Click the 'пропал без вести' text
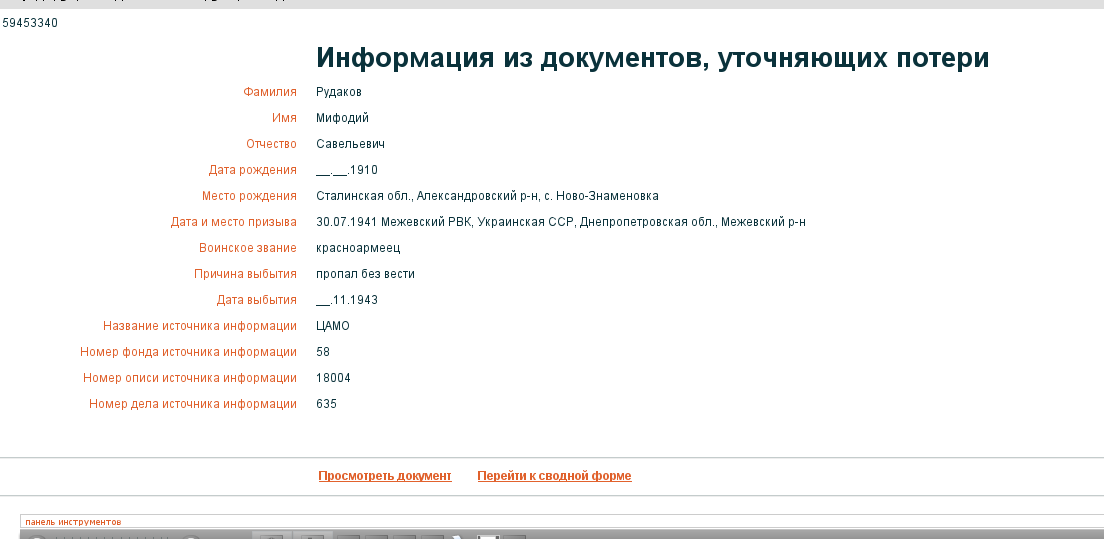 click(x=365, y=274)
